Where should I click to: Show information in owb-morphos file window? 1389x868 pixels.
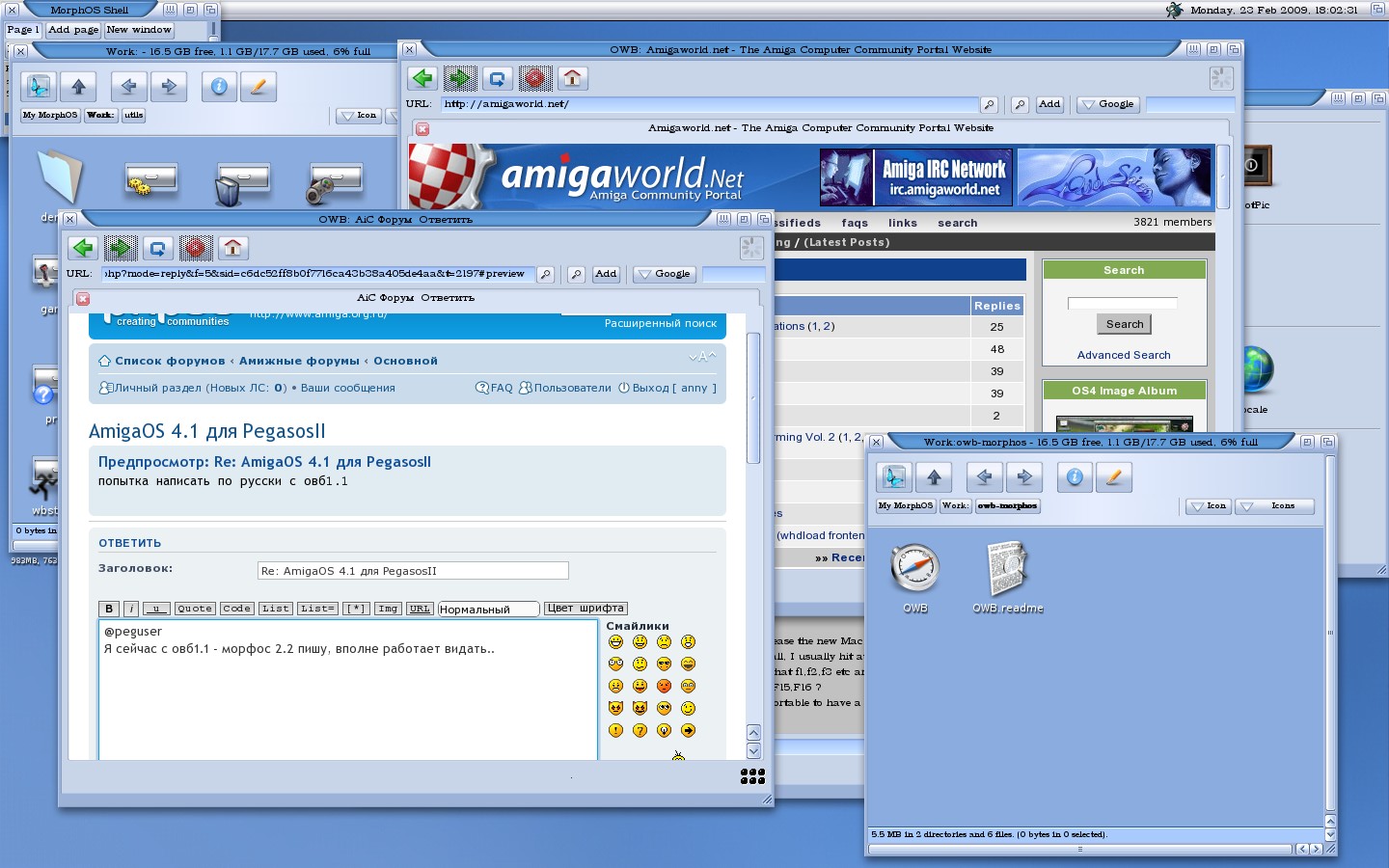(x=1075, y=476)
